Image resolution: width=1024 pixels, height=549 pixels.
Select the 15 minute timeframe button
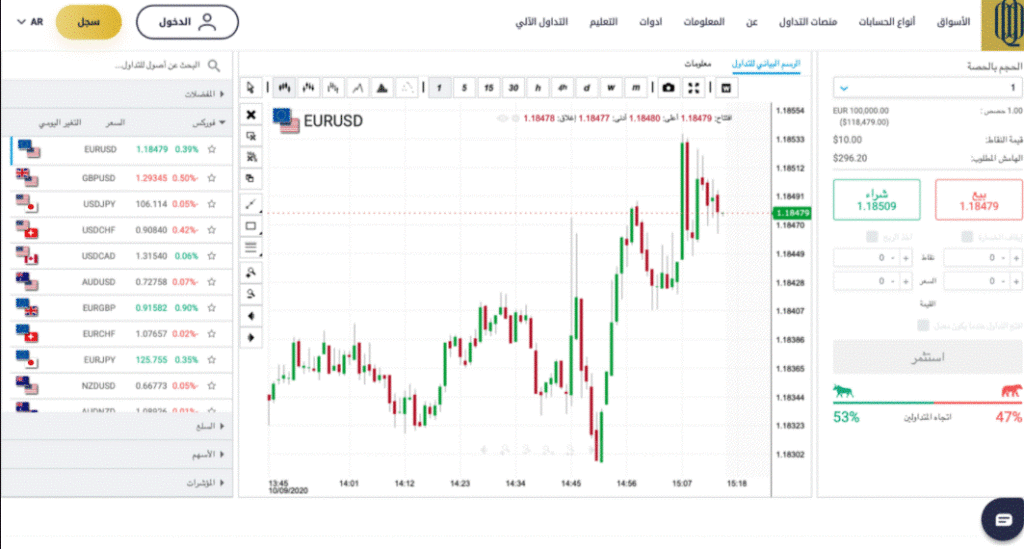[488, 87]
